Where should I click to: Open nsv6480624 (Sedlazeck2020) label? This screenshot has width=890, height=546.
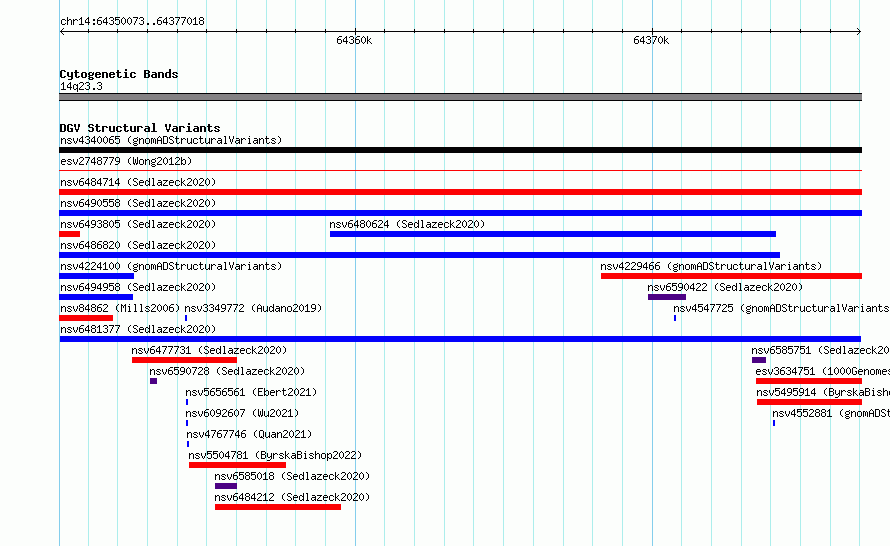pyautogui.click(x=407, y=224)
